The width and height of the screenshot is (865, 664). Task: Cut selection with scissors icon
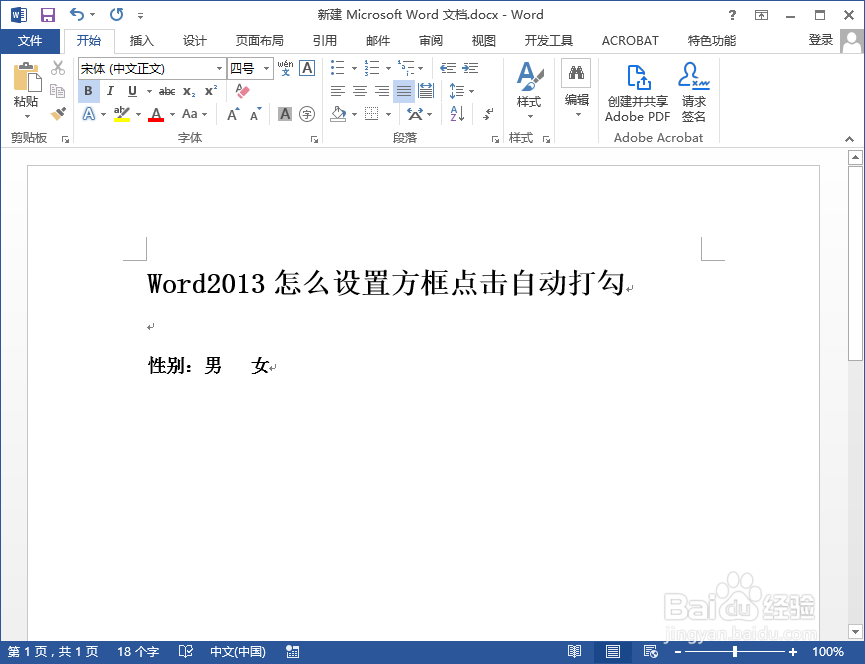point(58,68)
